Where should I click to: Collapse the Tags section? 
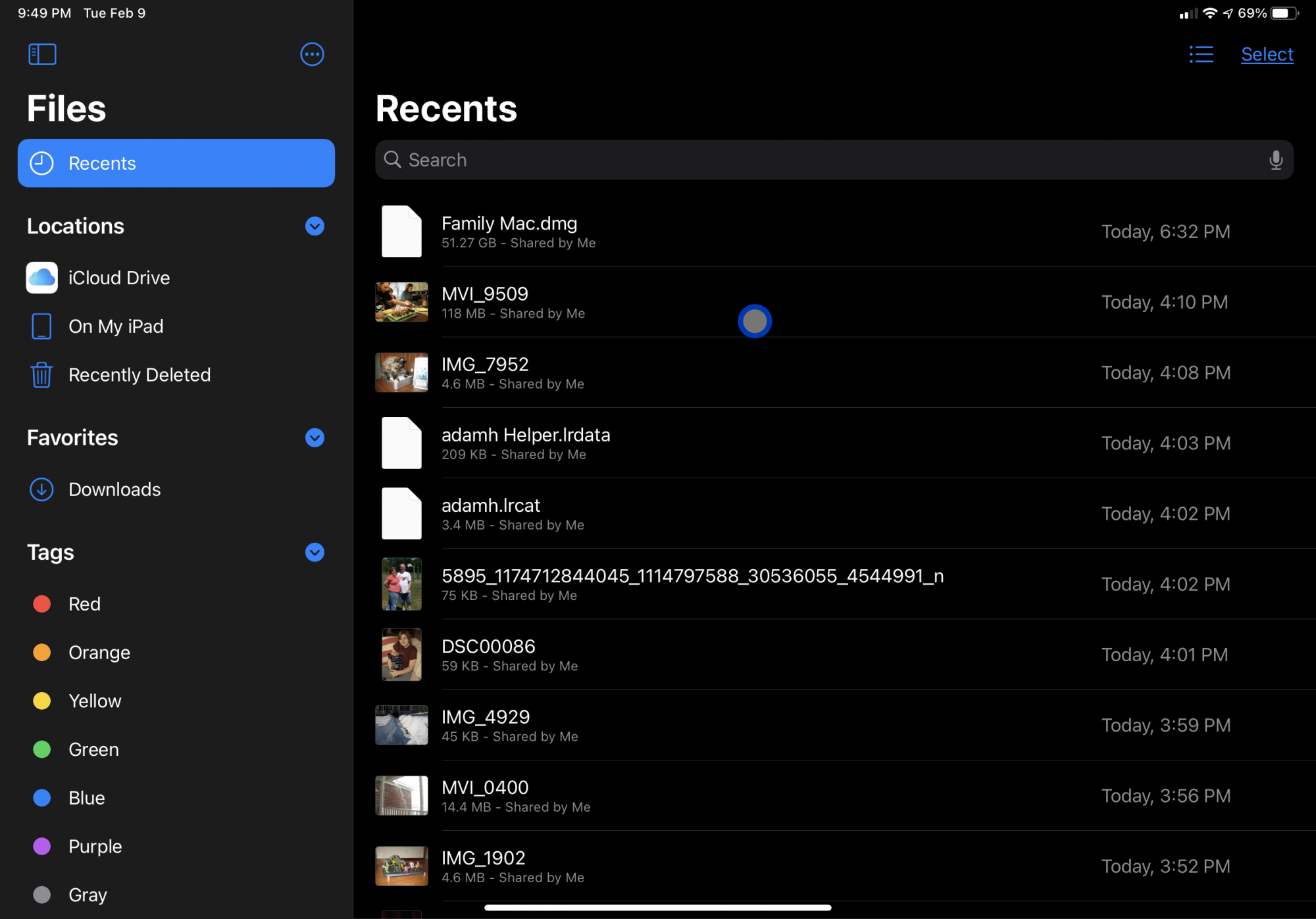pyautogui.click(x=315, y=552)
